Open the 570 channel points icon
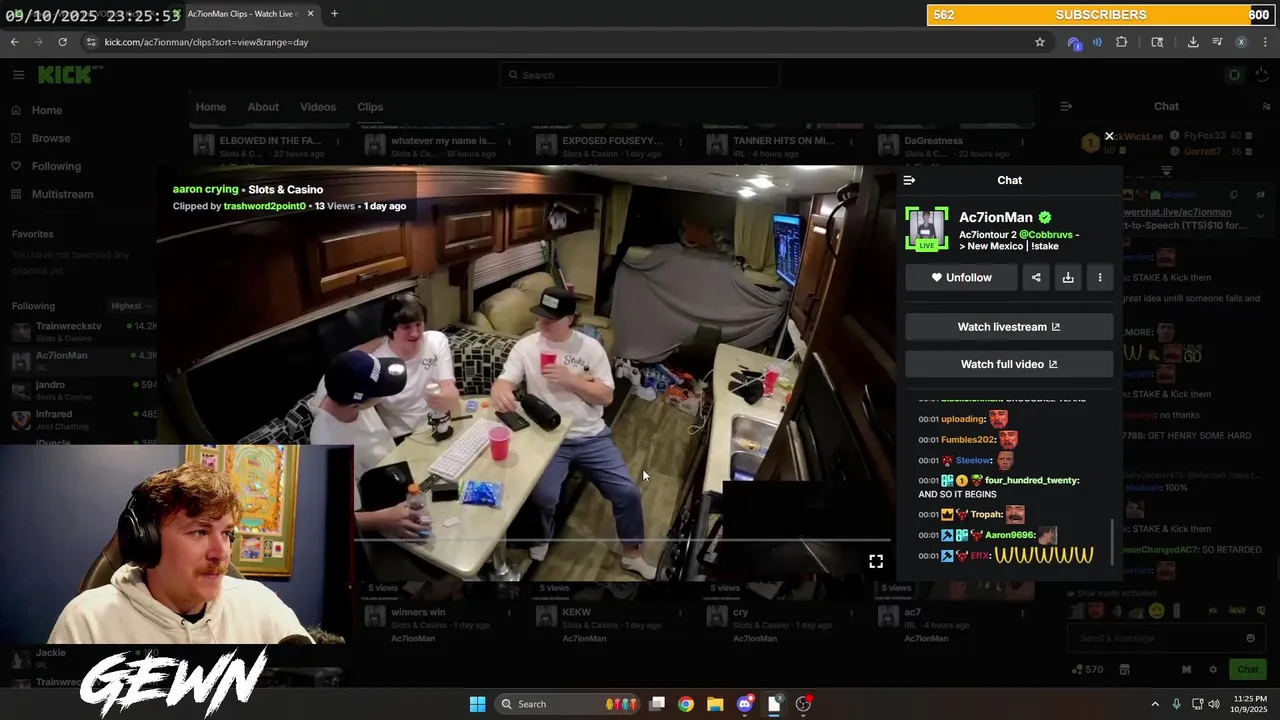Screen dimensions: 1280x720 point(1087,669)
